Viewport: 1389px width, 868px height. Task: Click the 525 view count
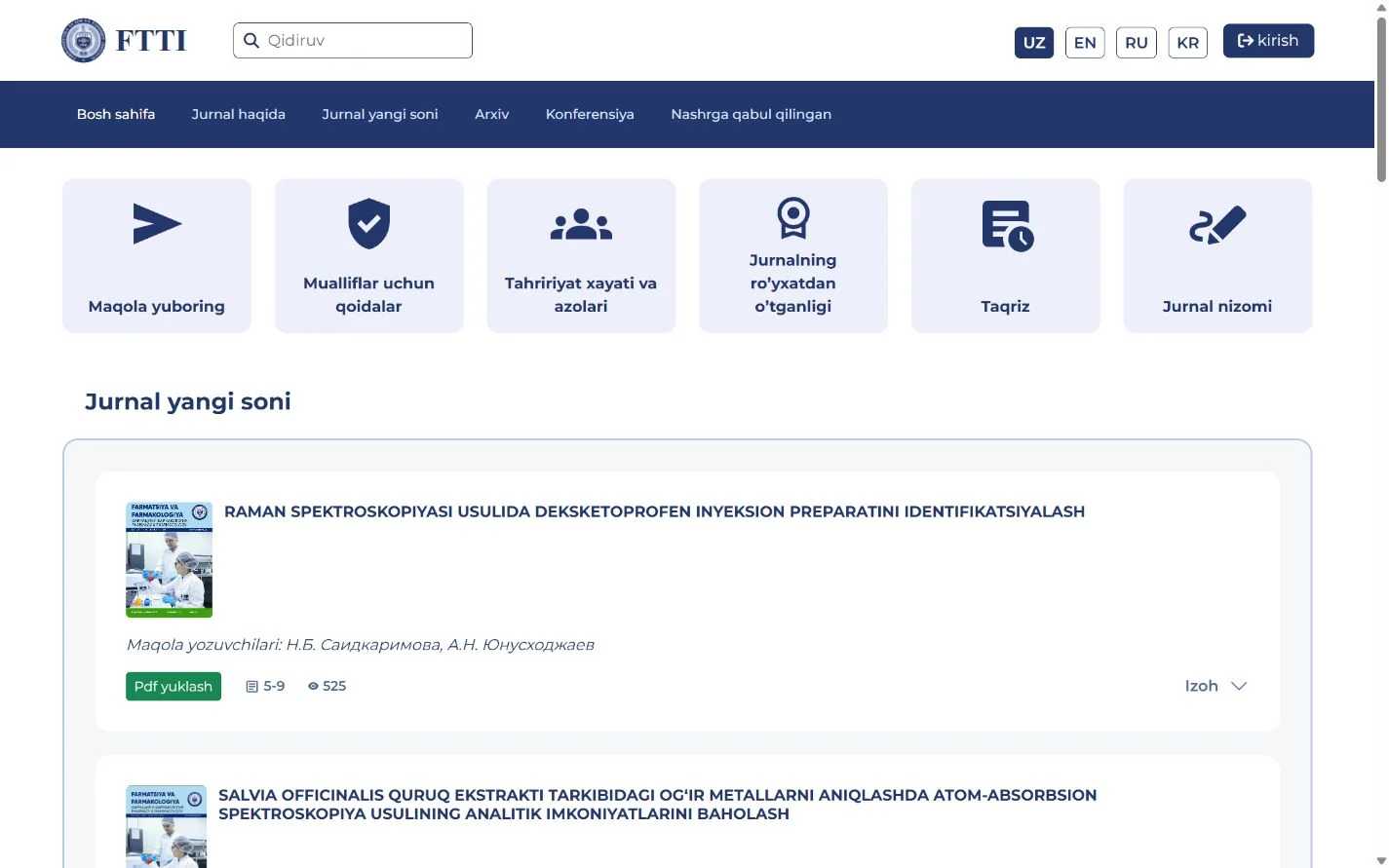tap(334, 687)
